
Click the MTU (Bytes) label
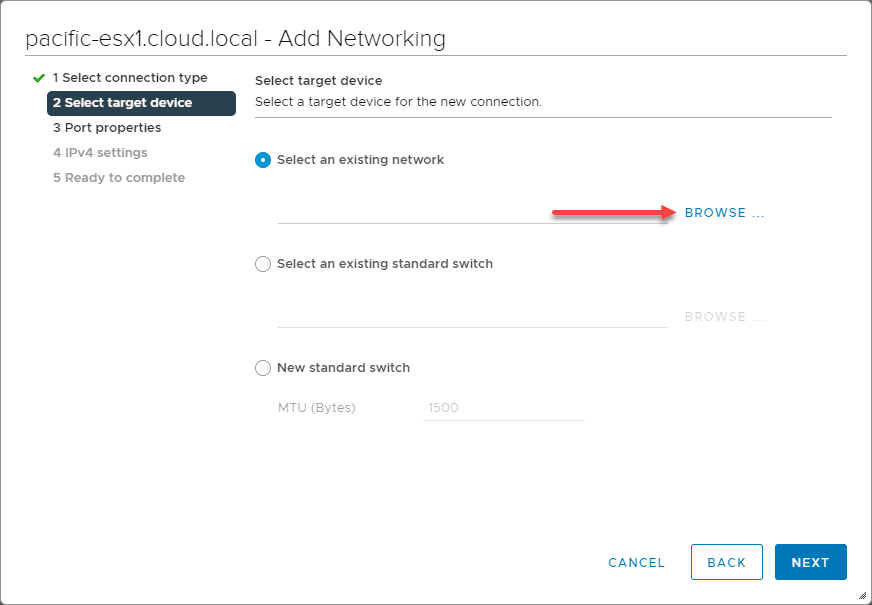[316, 408]
